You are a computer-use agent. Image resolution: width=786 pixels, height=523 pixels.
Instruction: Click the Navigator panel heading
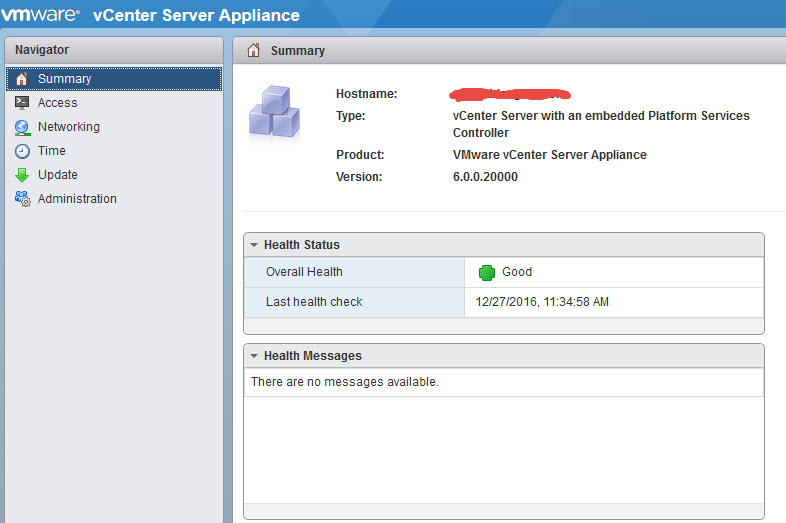tap(42, 50)
